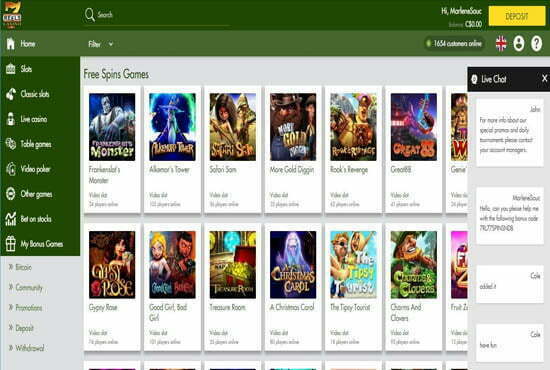550x370 pixels.
Task: Click the Home house icon
Action: [x=11, y=44]
